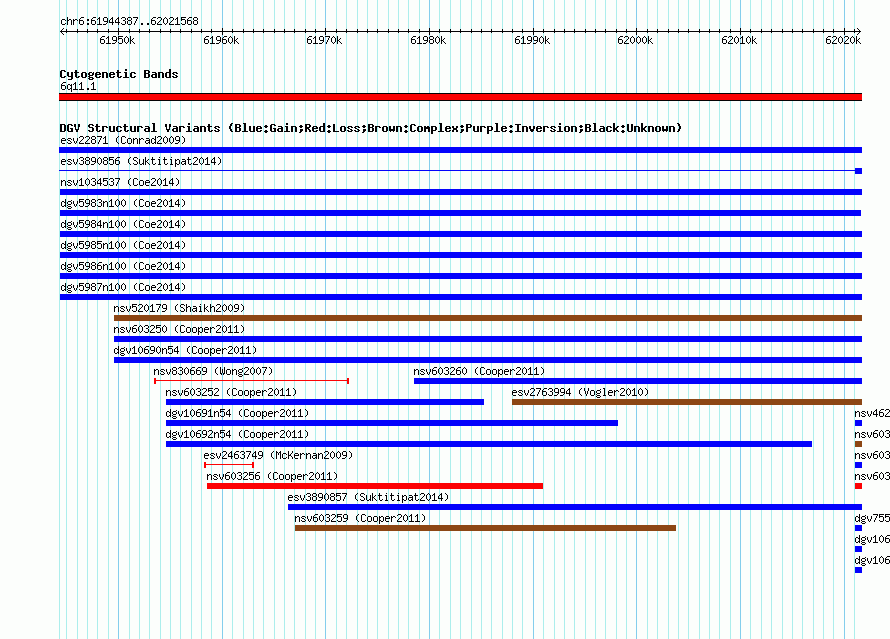Click dgv10690n54 (Cooper2011) label
Screen dimensions: 890x639
tap(185, 350)
